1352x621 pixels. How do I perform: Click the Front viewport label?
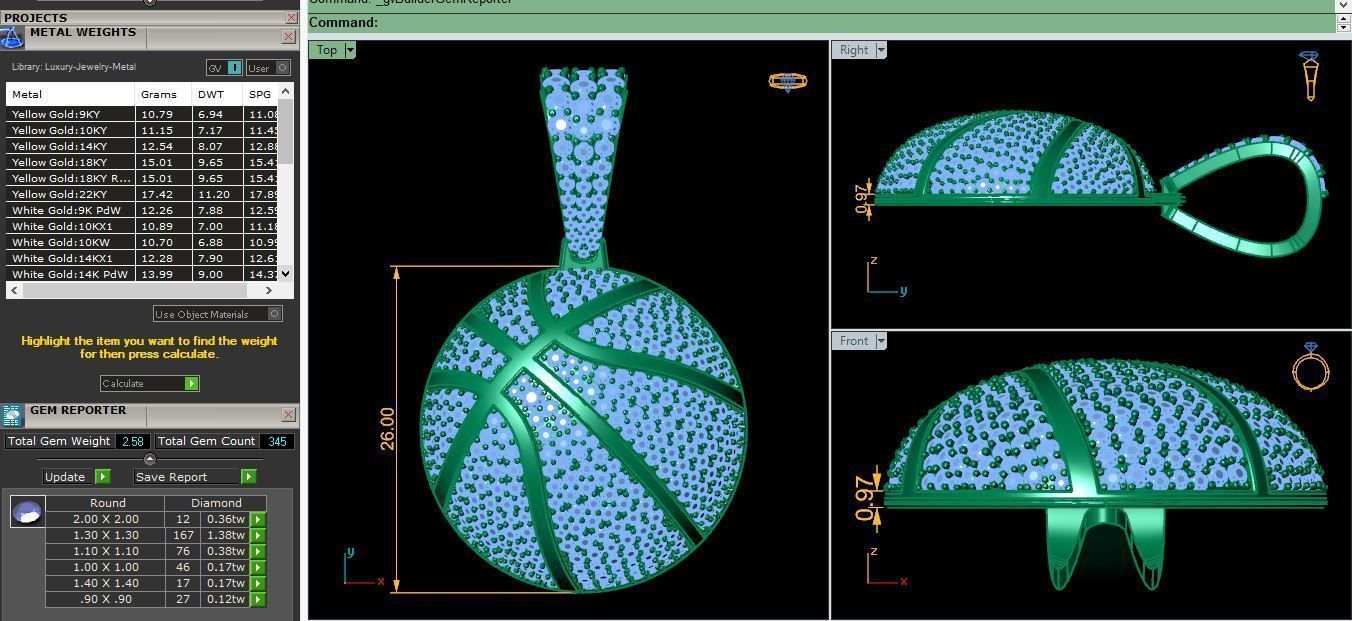[x=854, y=341]
